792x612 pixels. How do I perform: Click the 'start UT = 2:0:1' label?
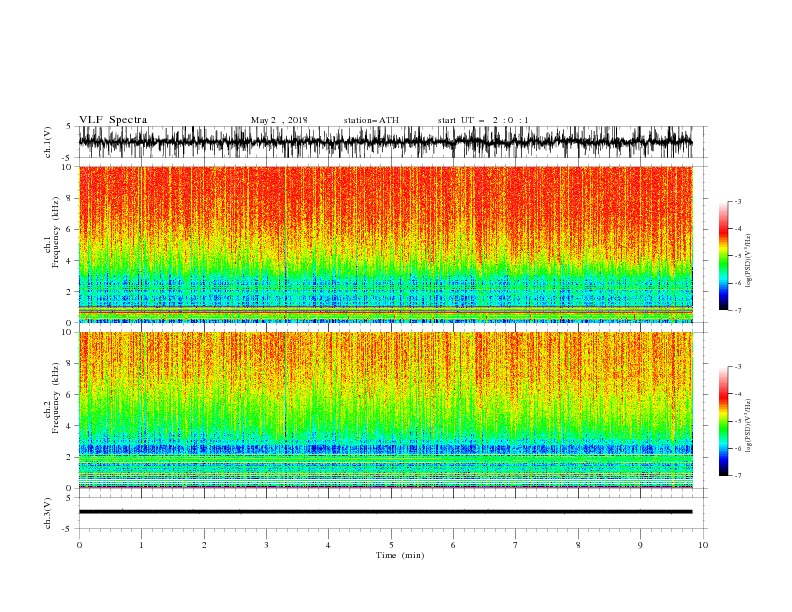pos(483,120)
